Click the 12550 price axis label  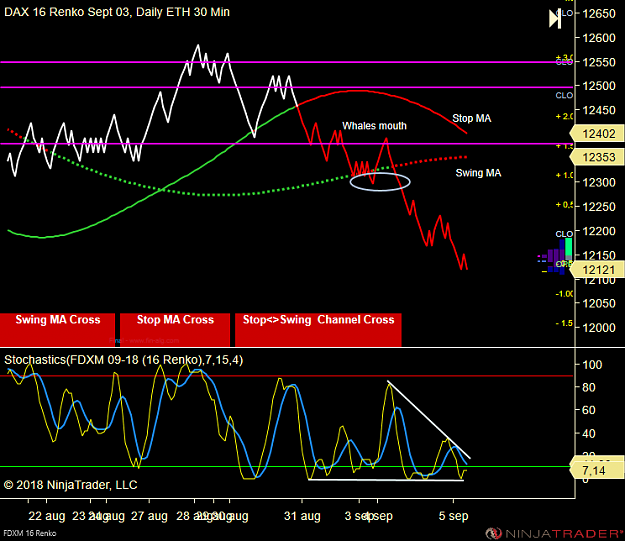click(x=599, y=62)
